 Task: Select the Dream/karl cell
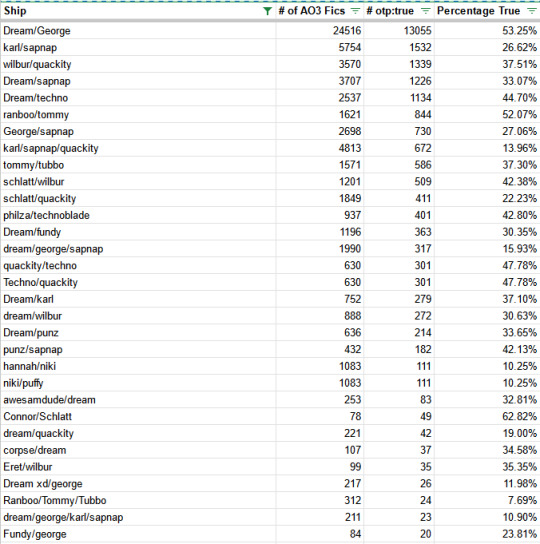tap(138, 299)
